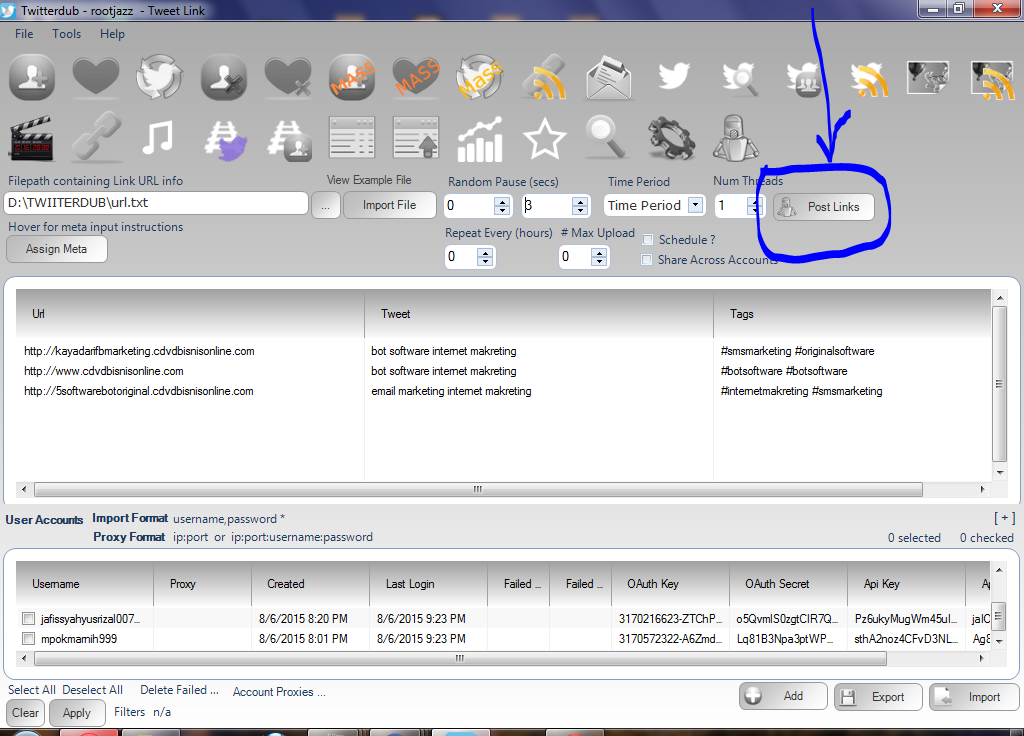The width and height of the screenshot is (1024, 736).
Task: Click the Delete Failed link
Action: click(x=179, y=690)
